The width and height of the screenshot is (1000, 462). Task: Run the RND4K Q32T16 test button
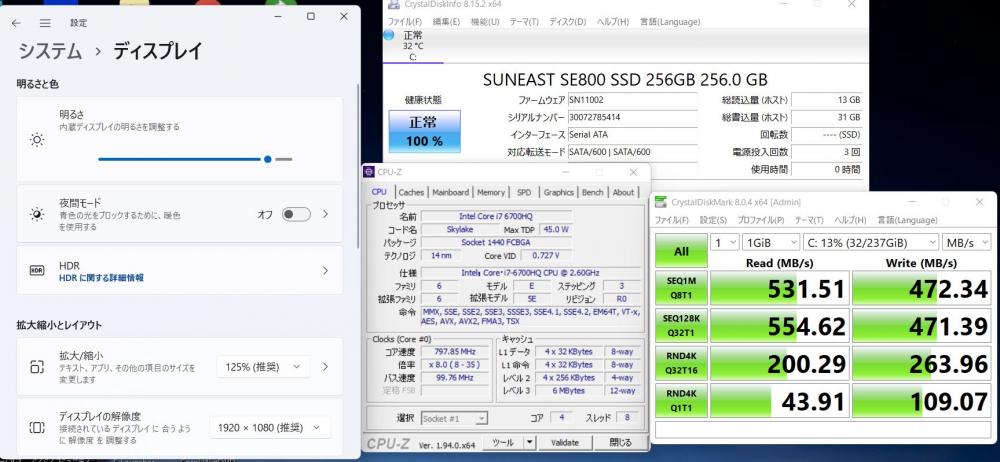point(681,364)
